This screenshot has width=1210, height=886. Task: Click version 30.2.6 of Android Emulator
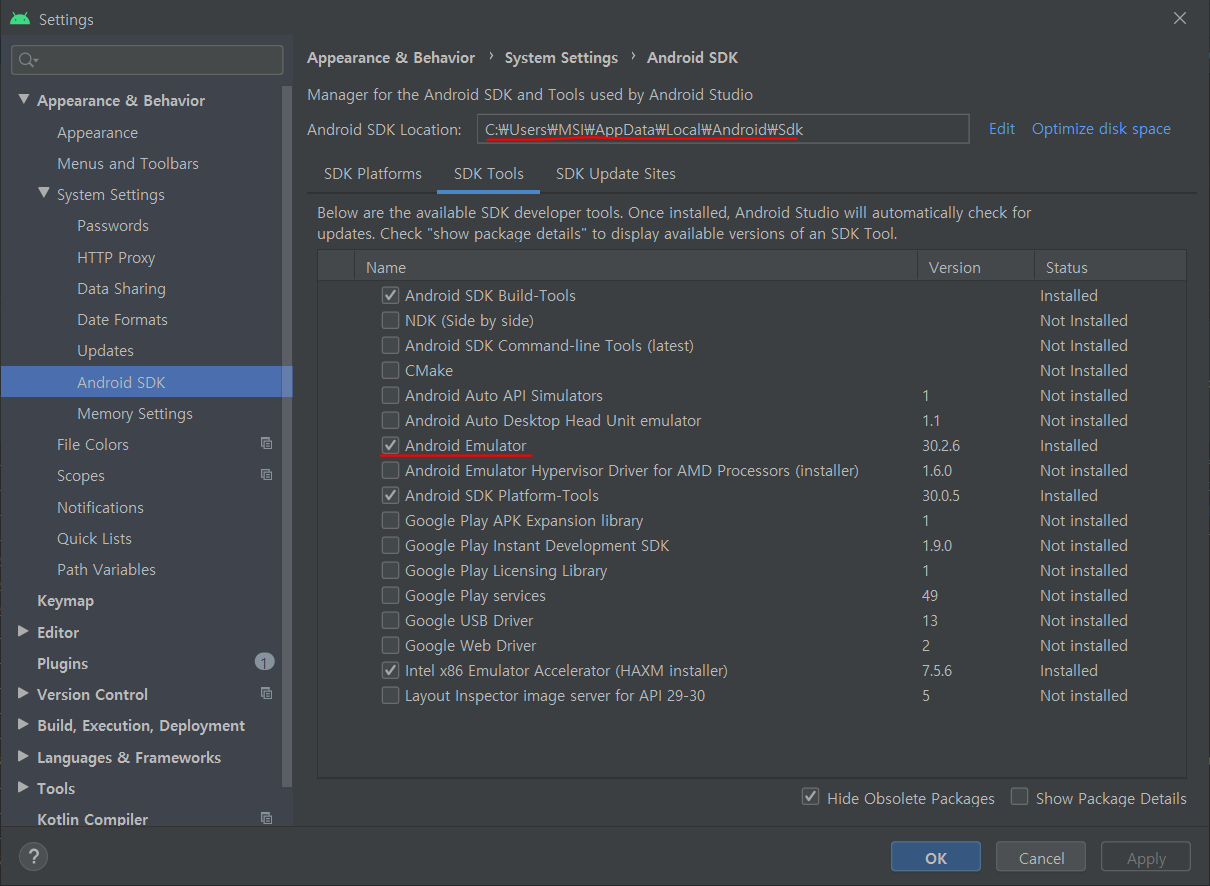pos(940,445)
